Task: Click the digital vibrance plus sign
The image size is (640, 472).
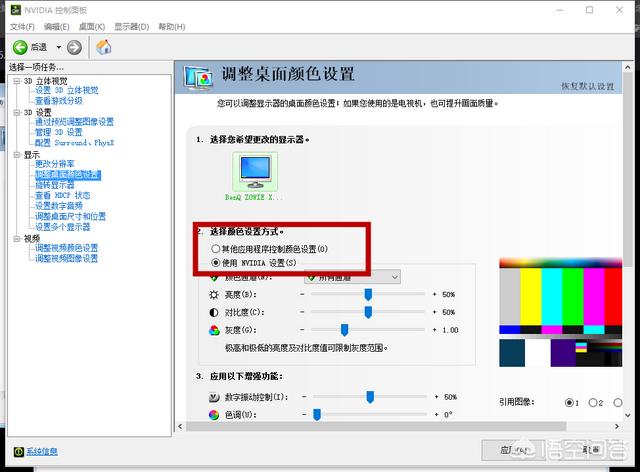Action: [x=436, y=397]
